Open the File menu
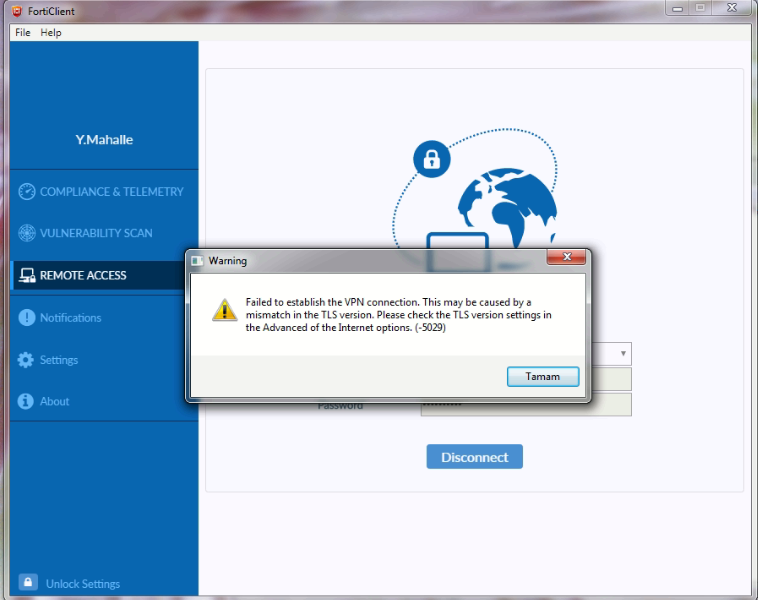 tap(23, 32)
